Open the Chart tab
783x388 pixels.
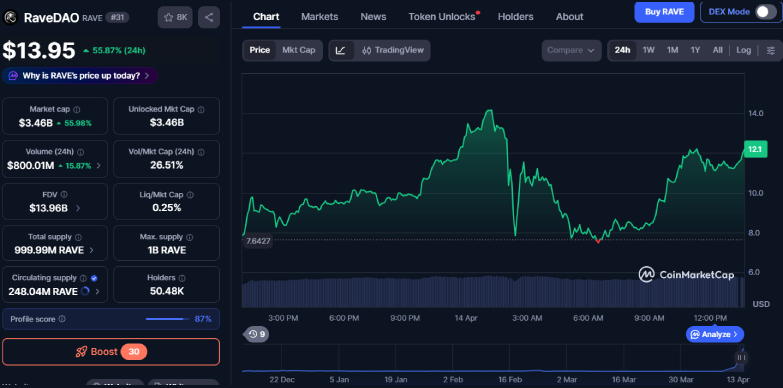tap(266, 16)
